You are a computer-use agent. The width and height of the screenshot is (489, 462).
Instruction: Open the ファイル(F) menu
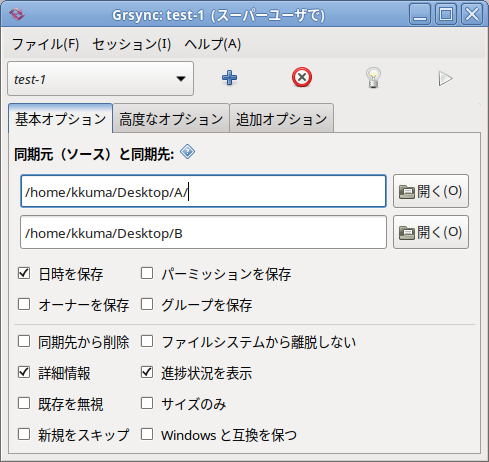(x=45, y=44)
